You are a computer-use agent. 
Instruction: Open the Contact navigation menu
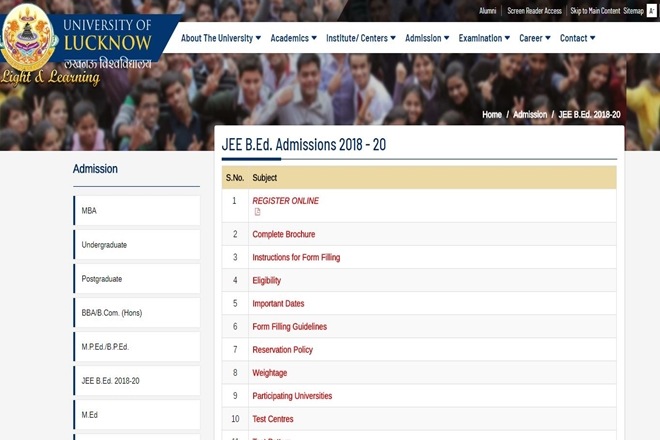pos(577,38)
